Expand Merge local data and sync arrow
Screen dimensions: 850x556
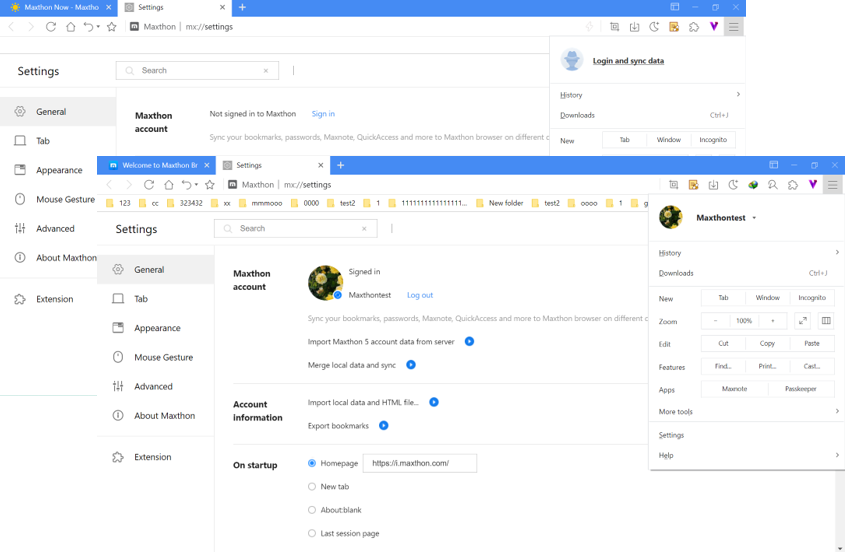coord(411,365)
